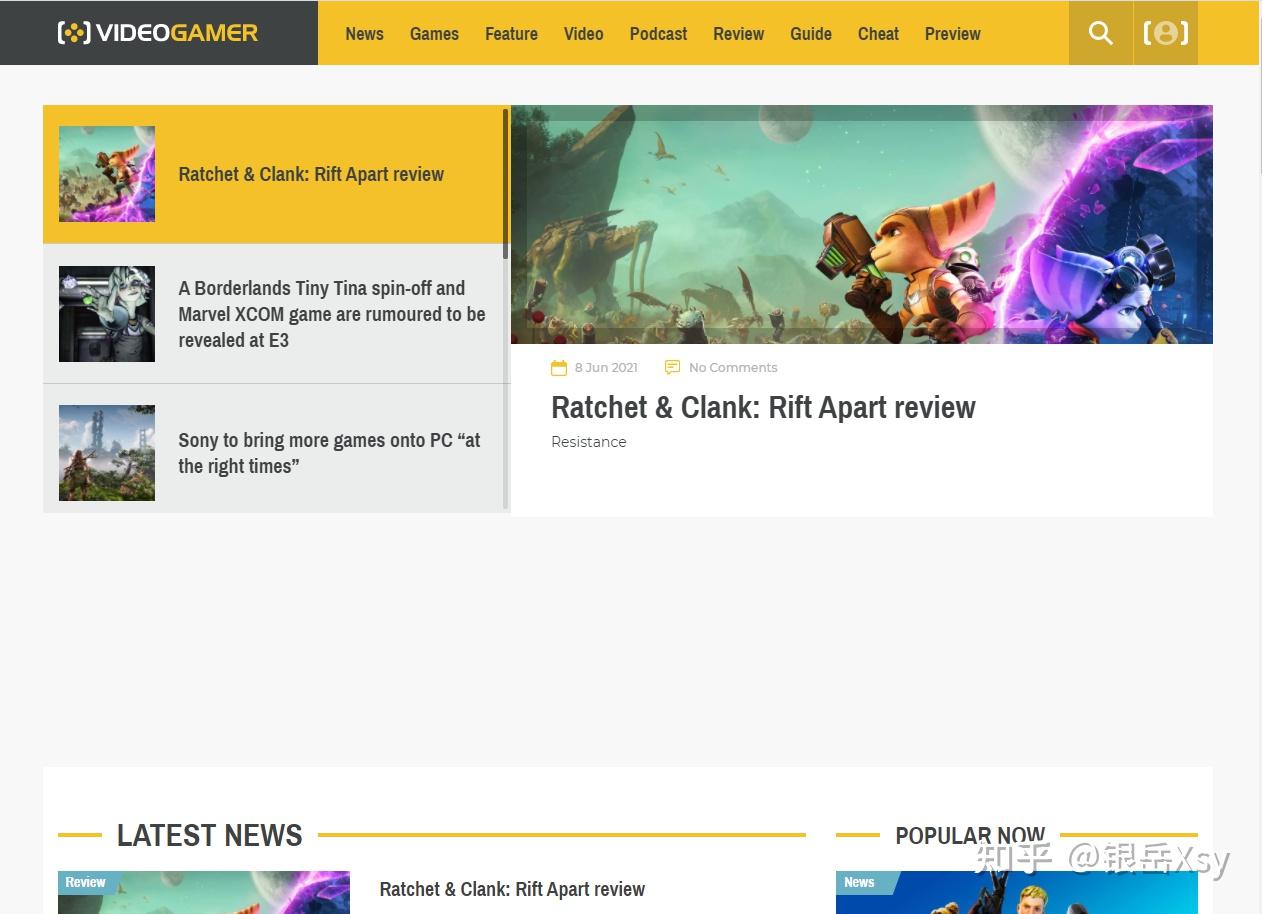Open Ratchet & Clank review under Latest News
Screen dimensions: 1262x914
point(512,889)
